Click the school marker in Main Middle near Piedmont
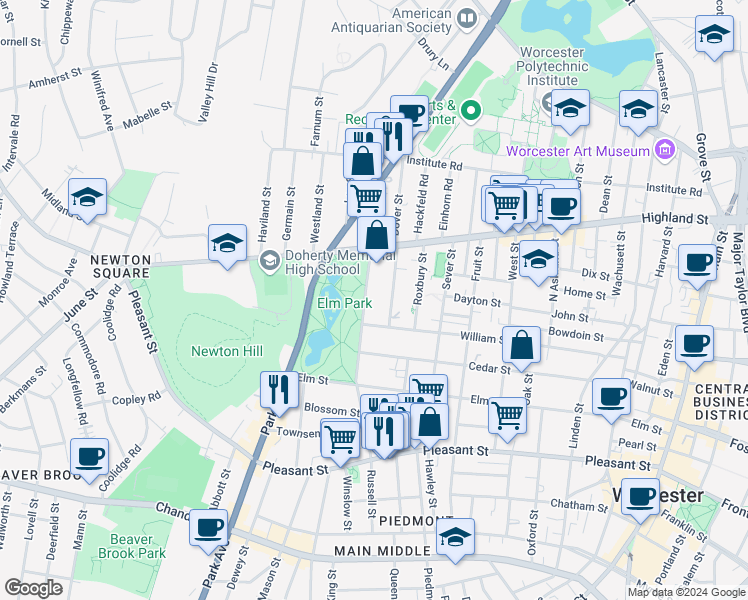The image size is (748, 600). [x=456, y=540]
